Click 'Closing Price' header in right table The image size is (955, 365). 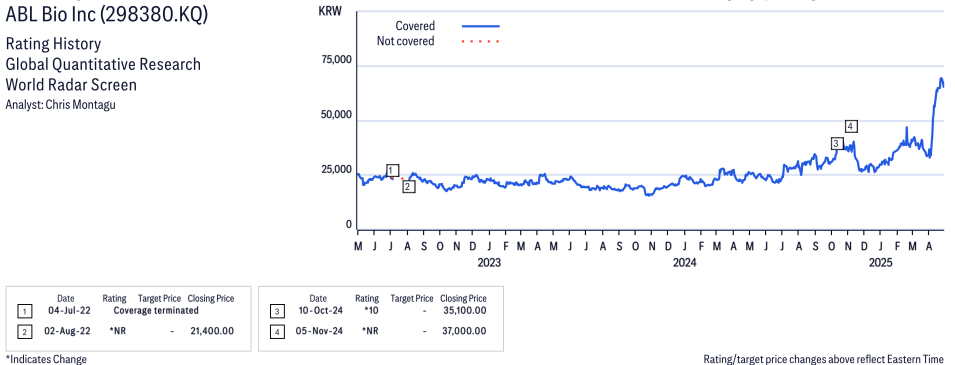pyautogui.click(x=463, y=299)
